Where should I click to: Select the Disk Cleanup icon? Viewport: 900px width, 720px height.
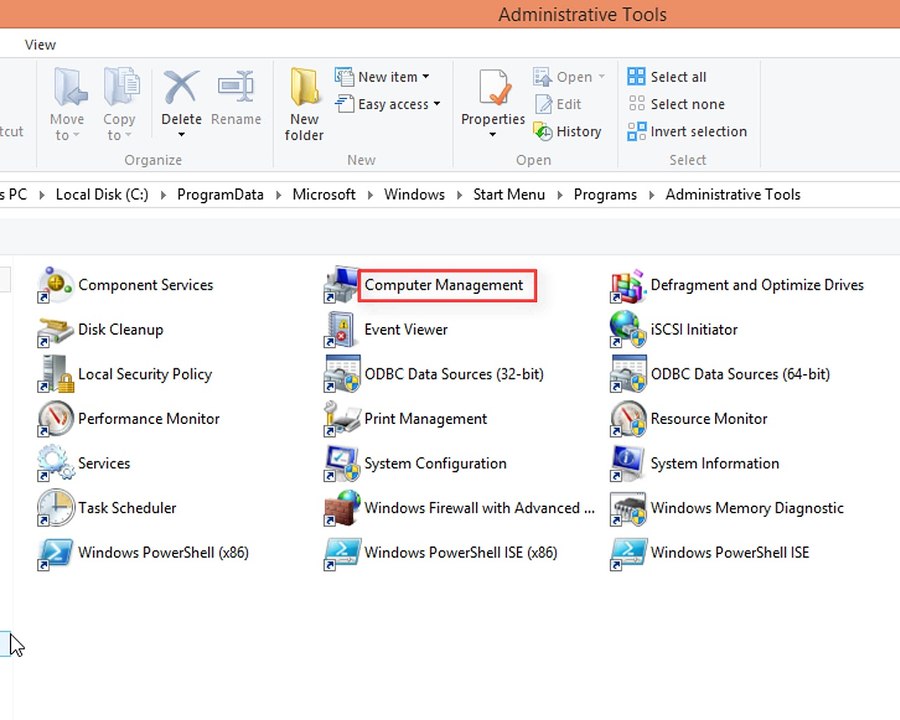[x=55, y=330]
